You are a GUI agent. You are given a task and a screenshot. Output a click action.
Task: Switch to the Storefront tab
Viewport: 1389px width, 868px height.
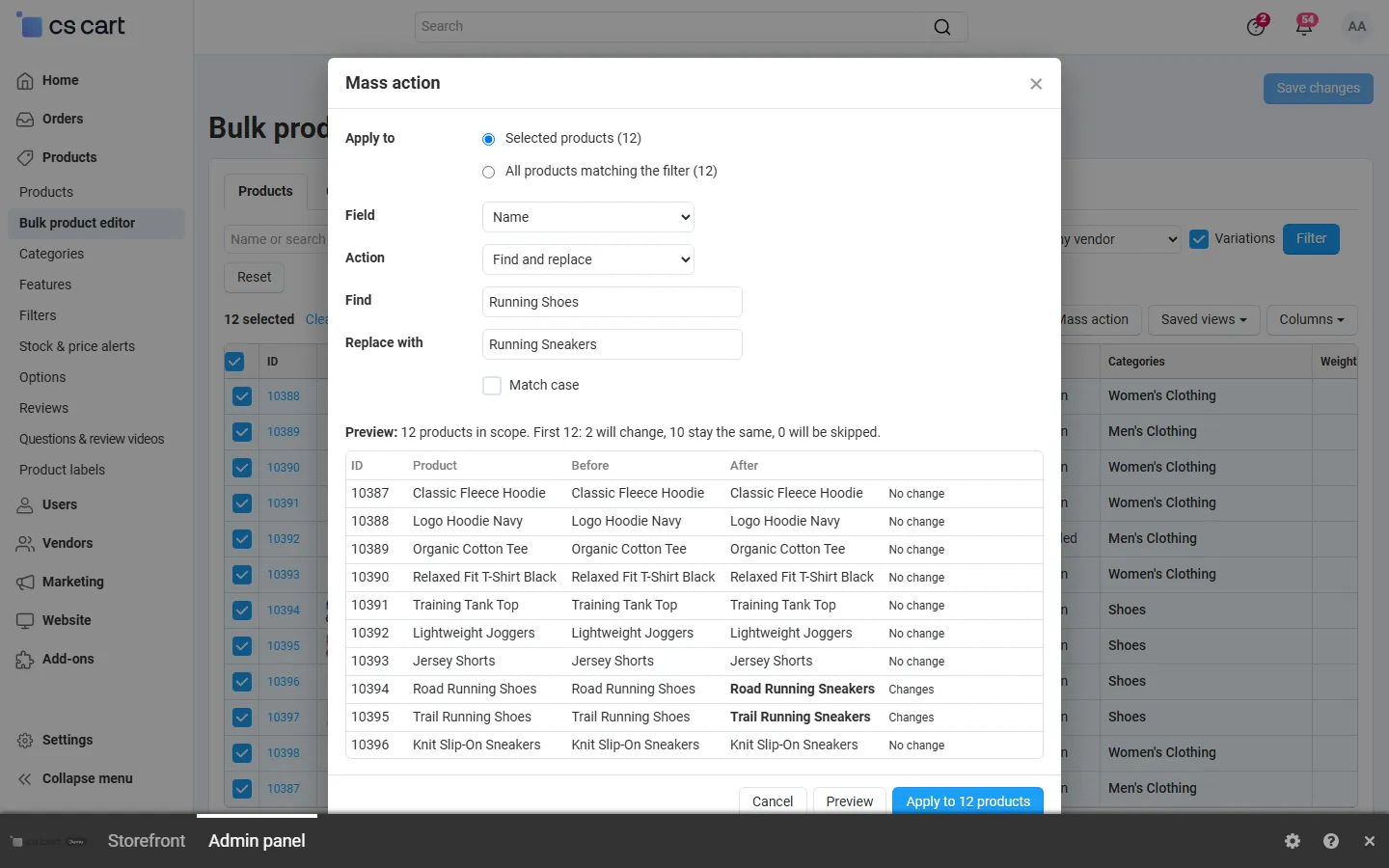tap(147, 841)
